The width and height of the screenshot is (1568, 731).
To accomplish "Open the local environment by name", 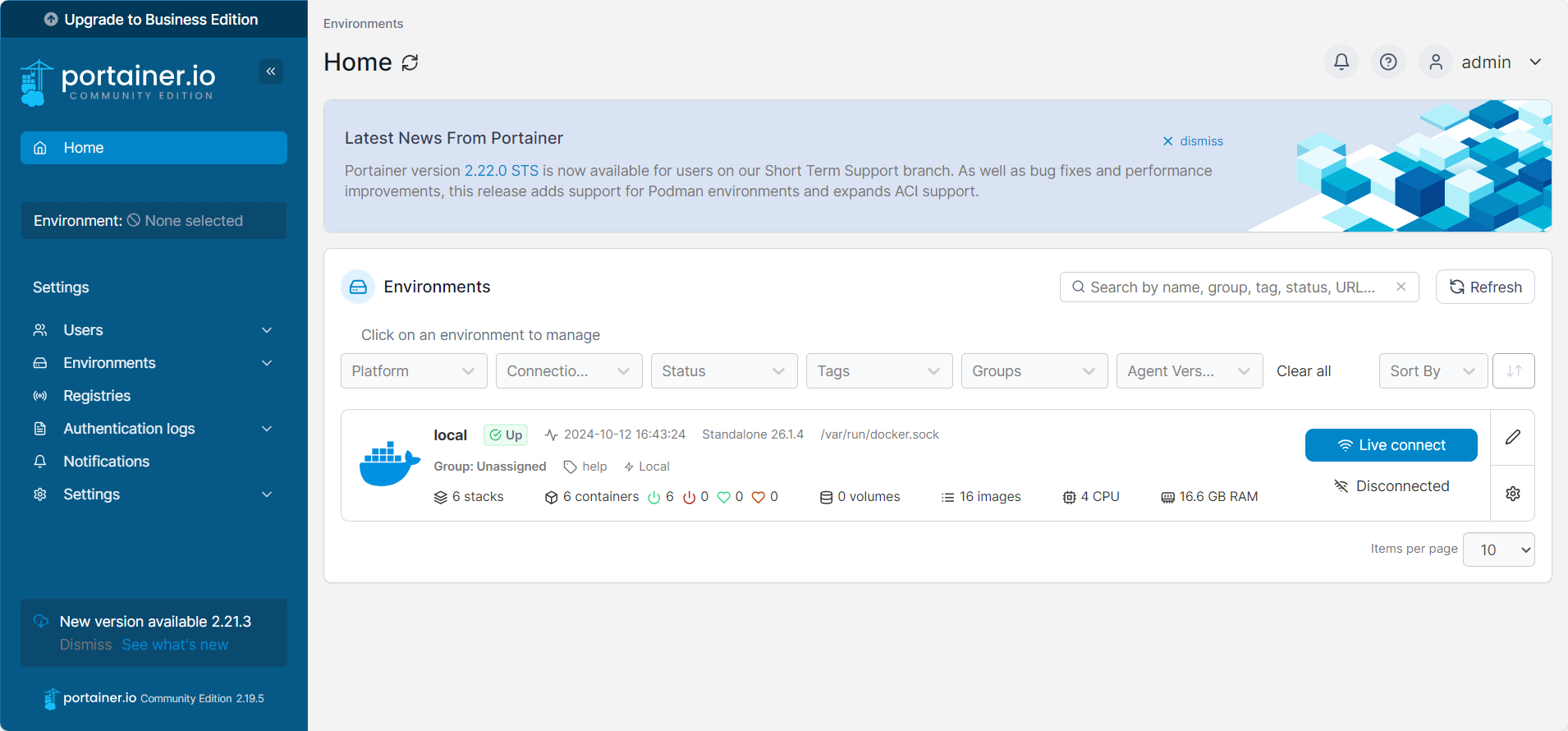I will tap(450, 435).
